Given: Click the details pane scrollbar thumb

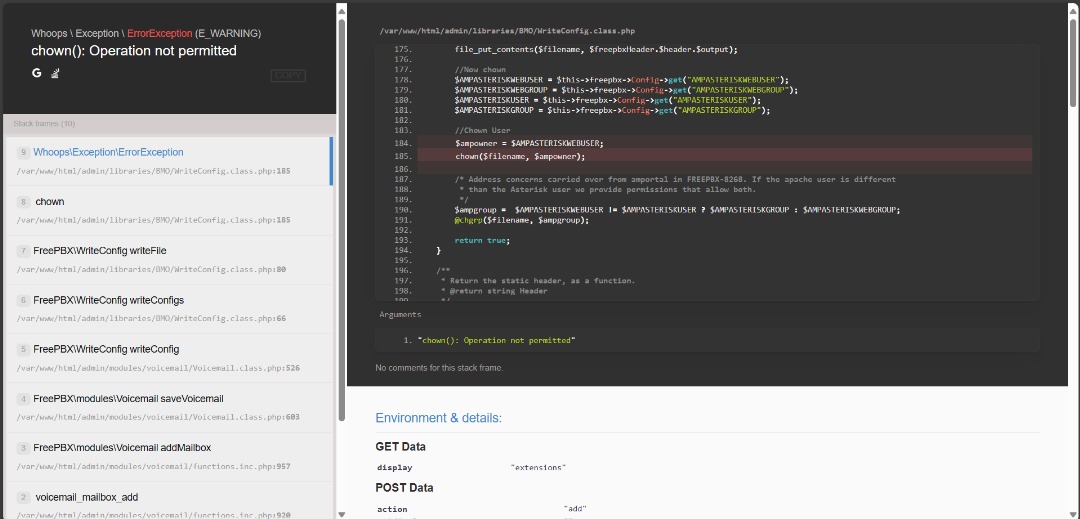Looking at the screenshot, I should click(1073, 62).
